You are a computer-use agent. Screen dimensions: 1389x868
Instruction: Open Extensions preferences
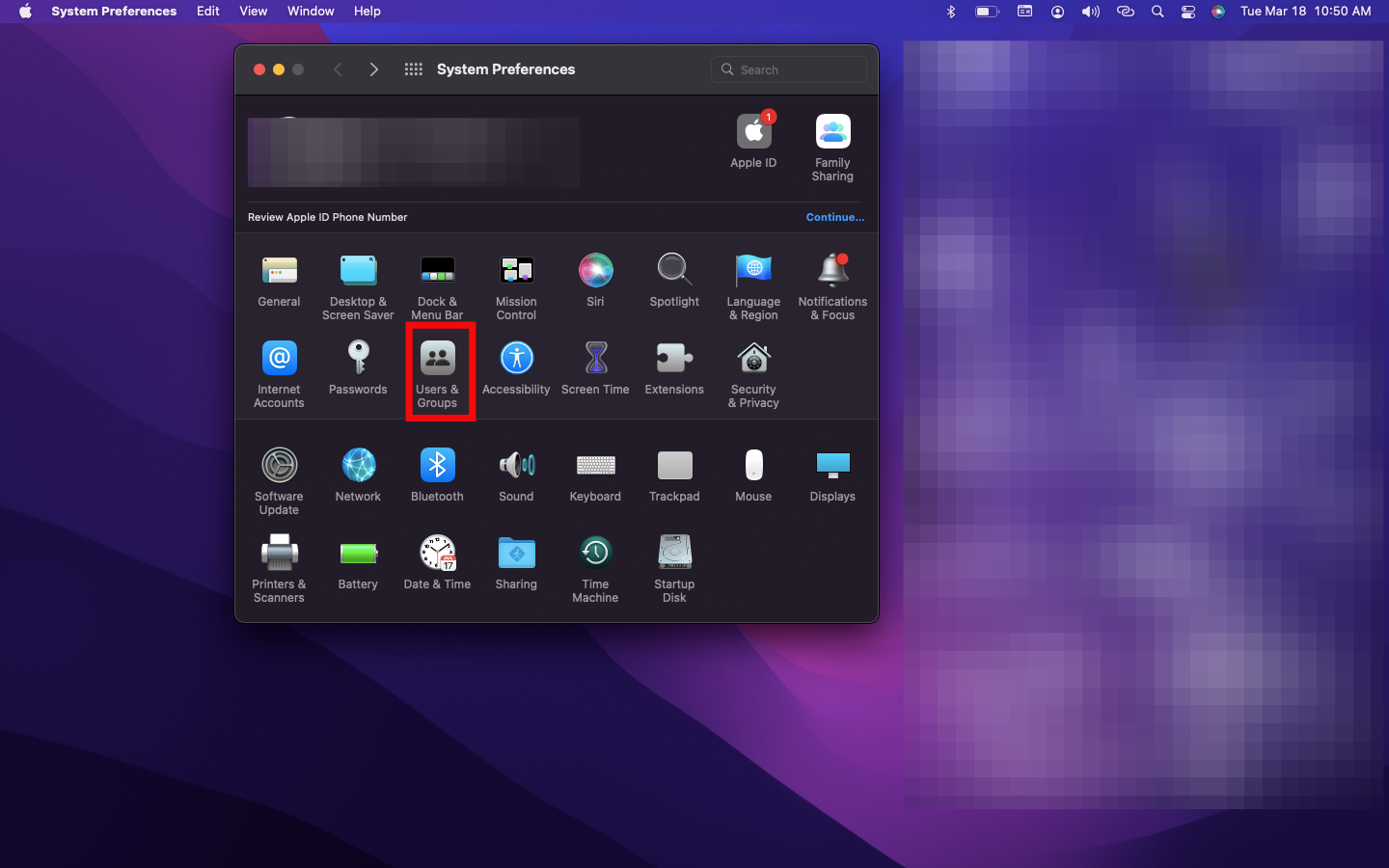point(674,368)
